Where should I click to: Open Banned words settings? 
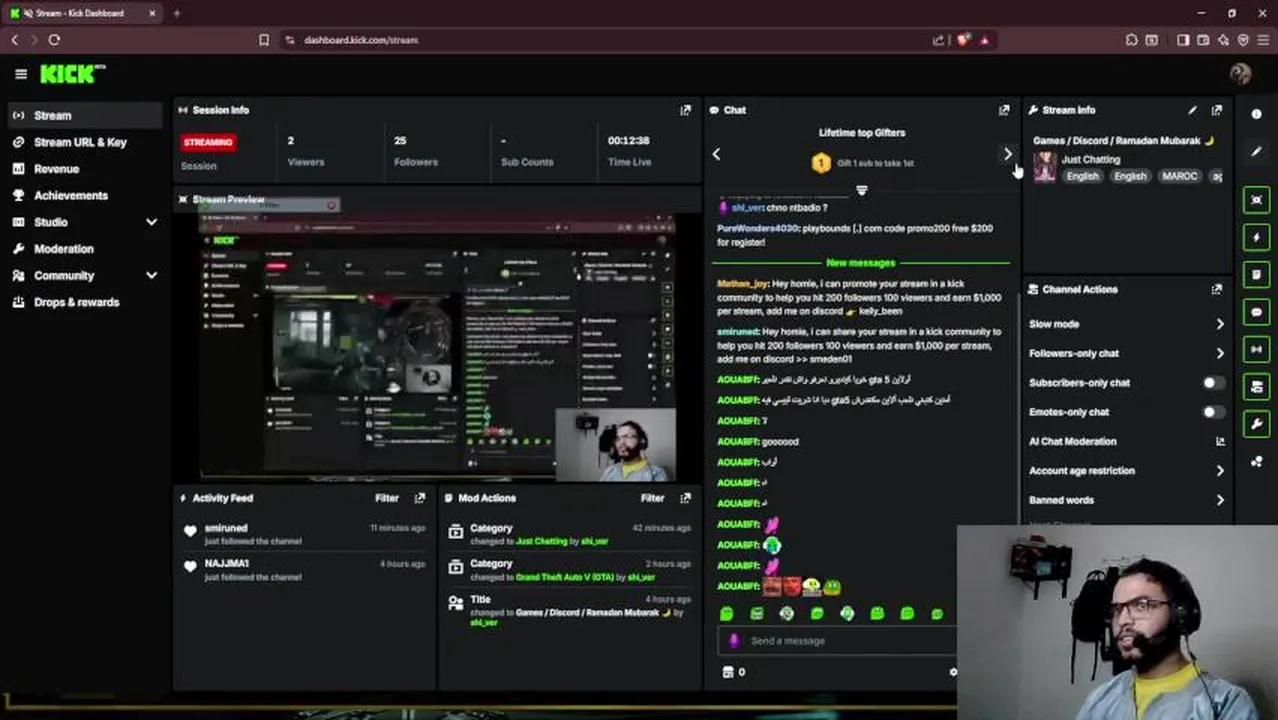[1126, 500]
